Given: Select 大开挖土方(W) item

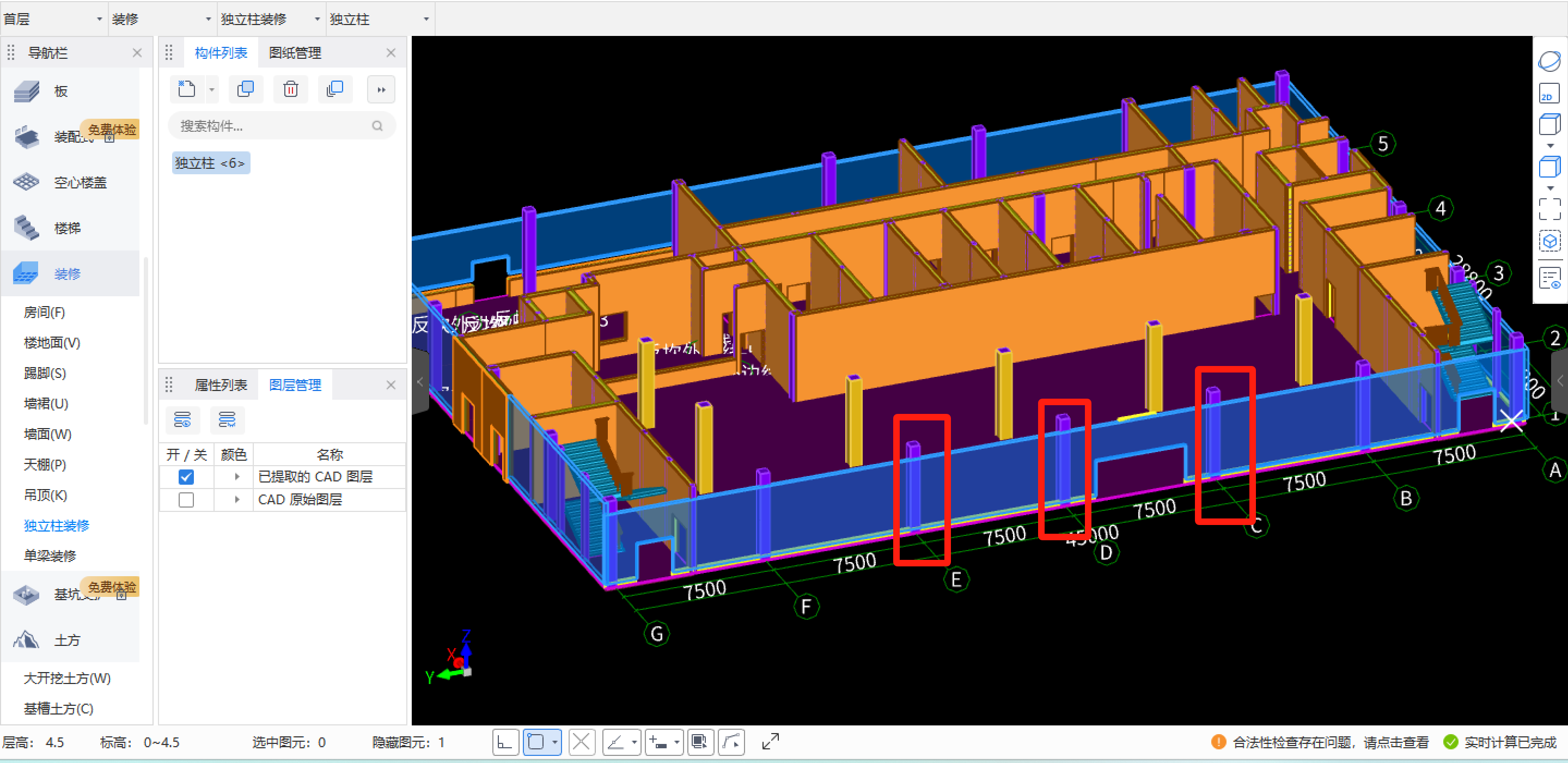Looking at the screenshot, I should pos(67,678).
